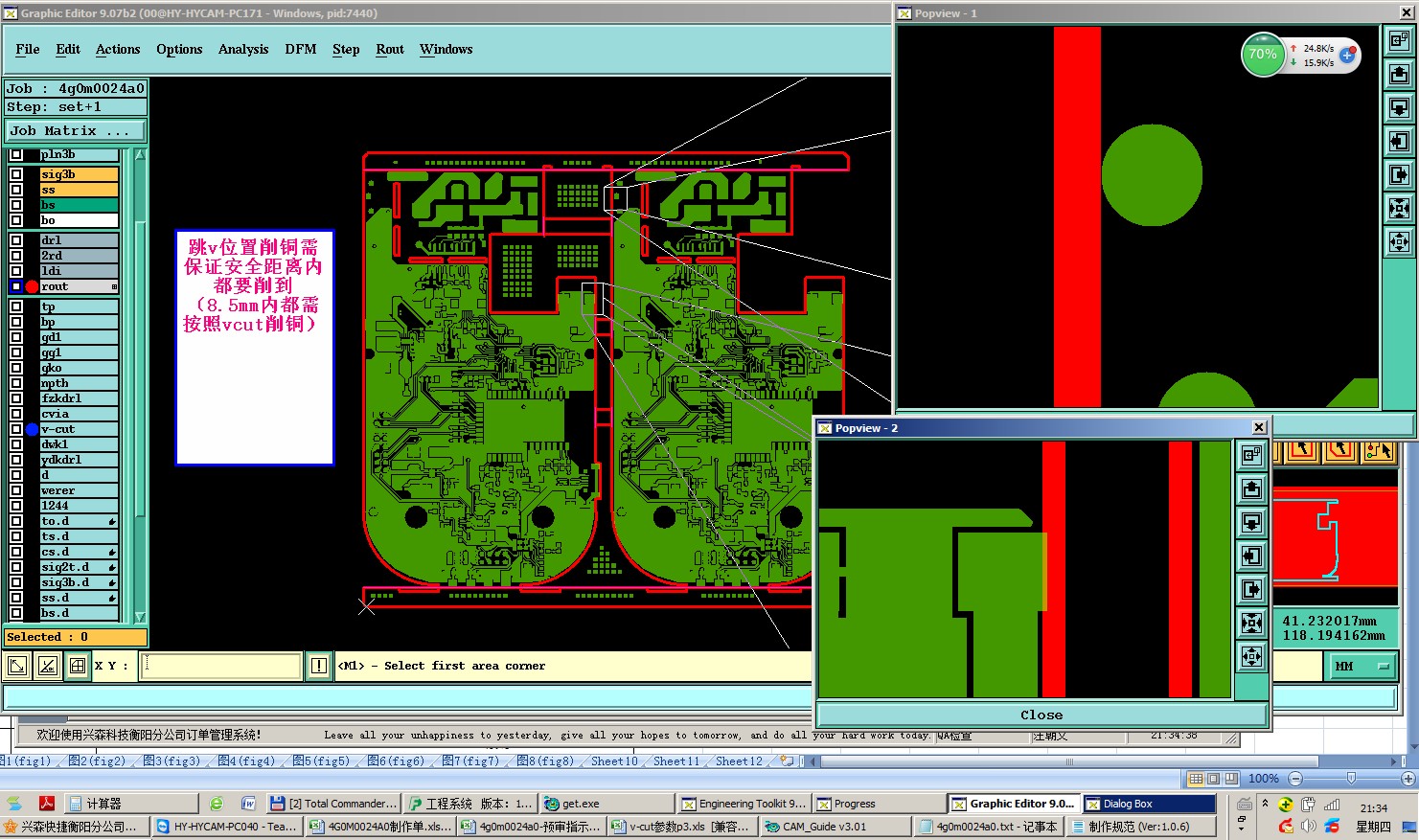Image resolution: width=1419 pixels, height=840 pixels.
Task: Open the Job Matrix panel
Action: [76, 130]
